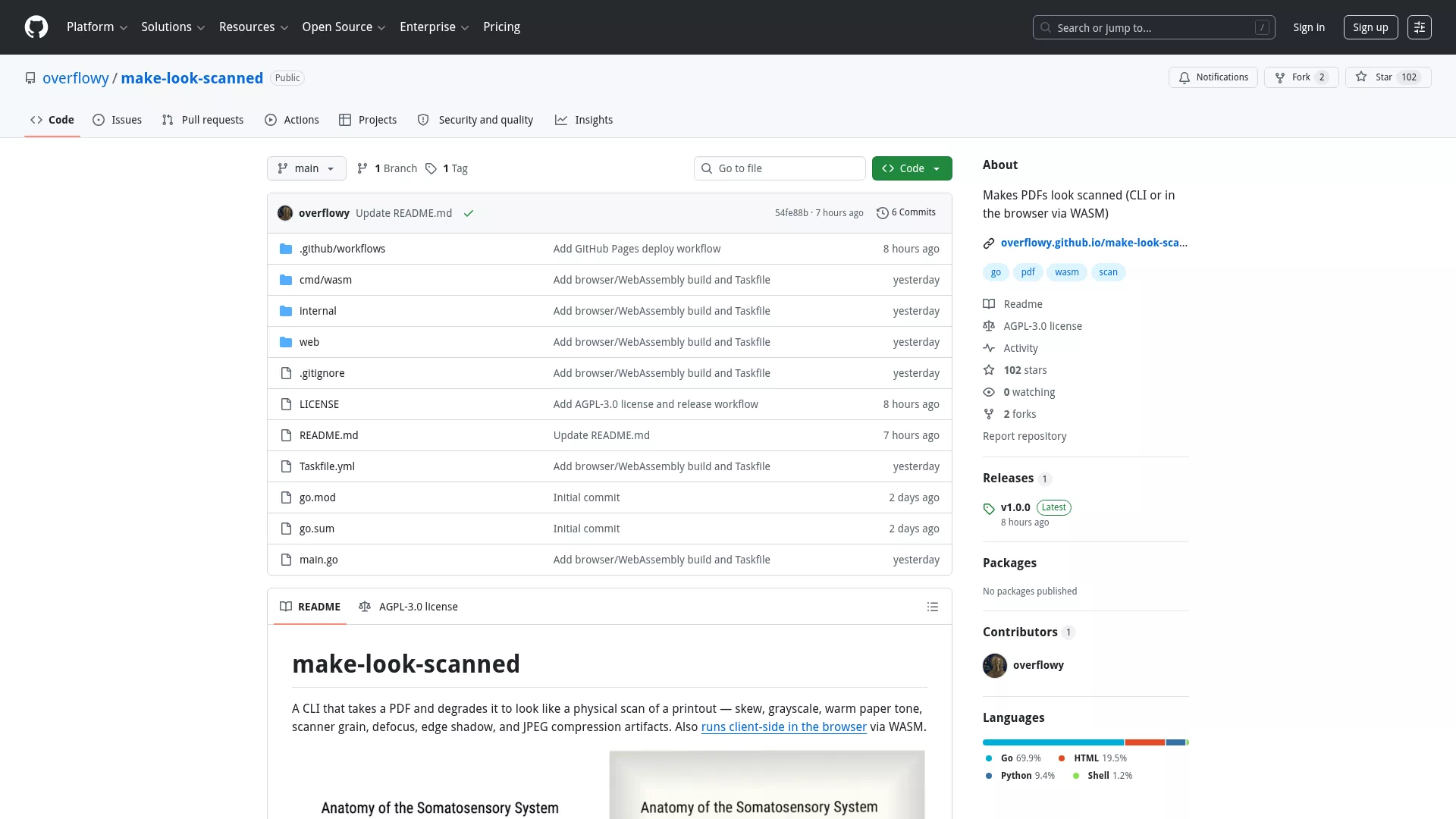
Task: Switch to Security and quality tab
Action: [475, 120]
